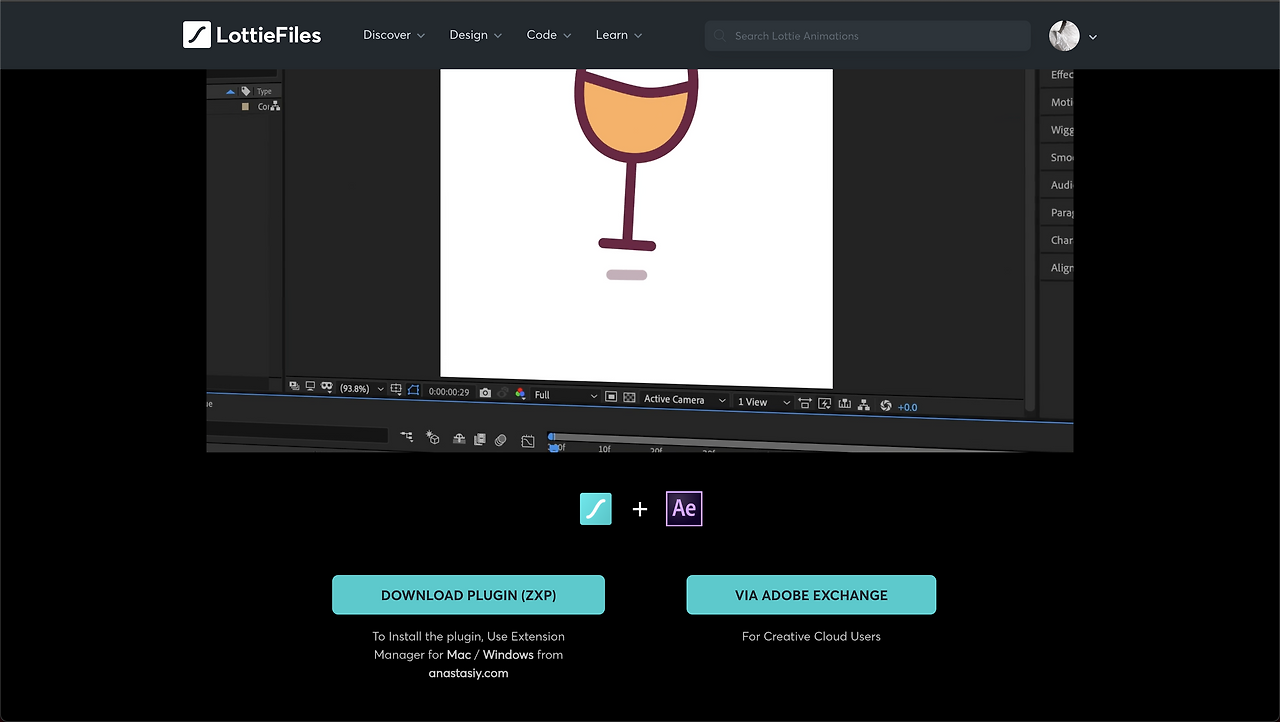The height and width of the screenshot is (722, 1280).
Task: Toggle pixel aspect ratio correction
Action: [x=805, y=403]
